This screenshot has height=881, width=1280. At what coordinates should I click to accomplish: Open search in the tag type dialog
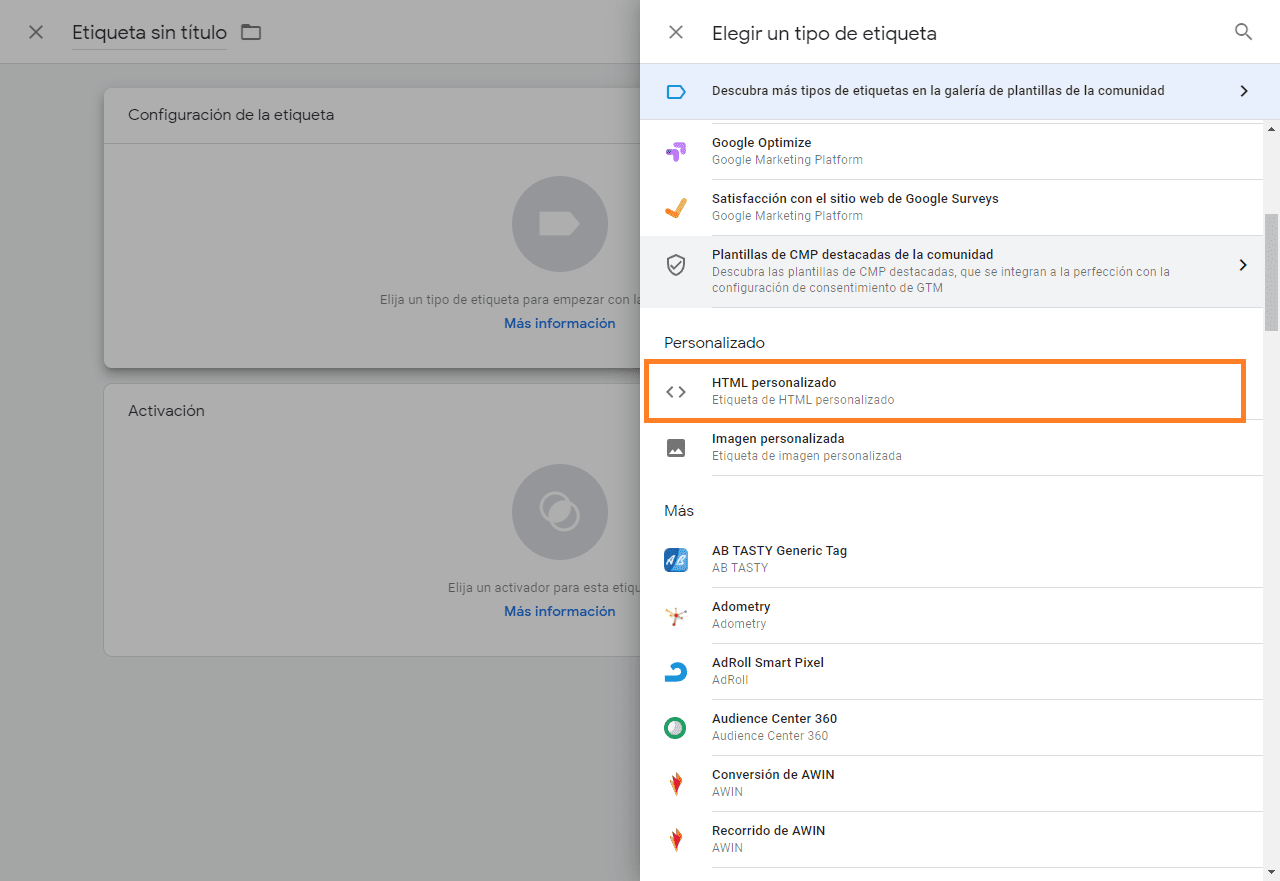pos(1243,31)
